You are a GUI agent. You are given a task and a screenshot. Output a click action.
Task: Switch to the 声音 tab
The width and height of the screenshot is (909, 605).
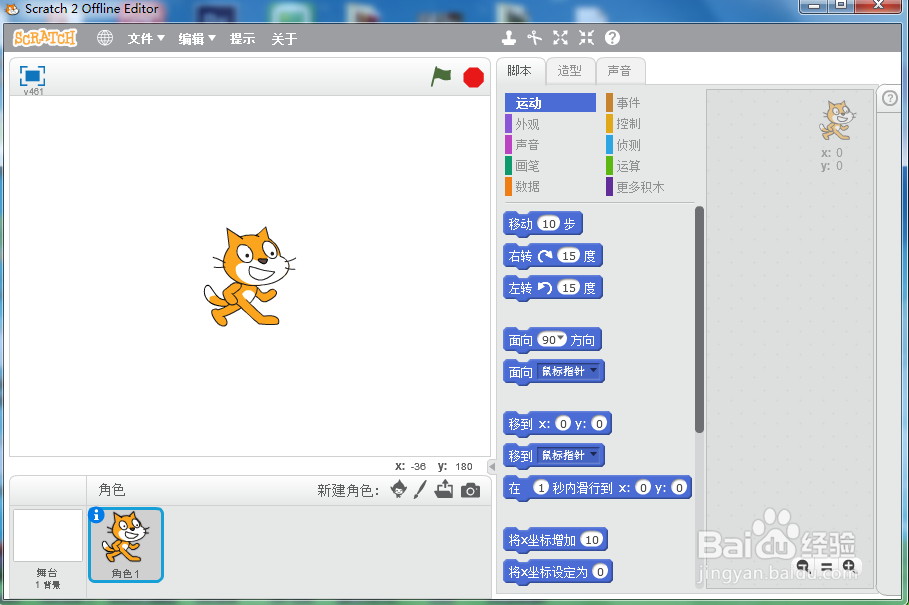coord(620,71)
